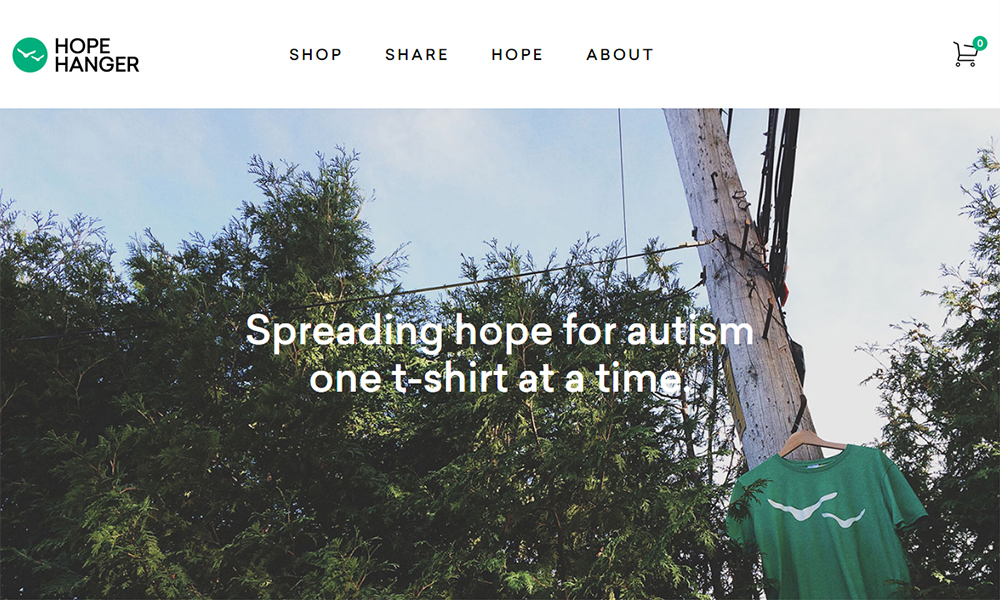Viewport: 1000px width, 600px height.
Task: Open the SHARE menu item
Action: tap(416, 55)
